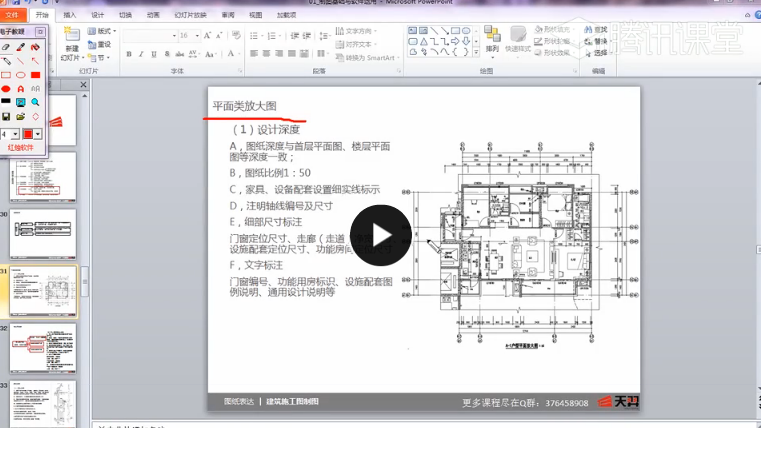
Task: Click the Find button in Editing group
Action: click(596, 30)
